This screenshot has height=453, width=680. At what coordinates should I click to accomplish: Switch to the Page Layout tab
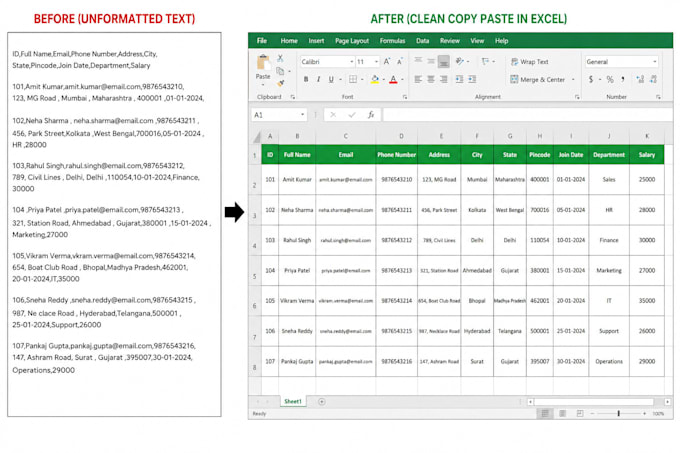(x=352, y=41)
